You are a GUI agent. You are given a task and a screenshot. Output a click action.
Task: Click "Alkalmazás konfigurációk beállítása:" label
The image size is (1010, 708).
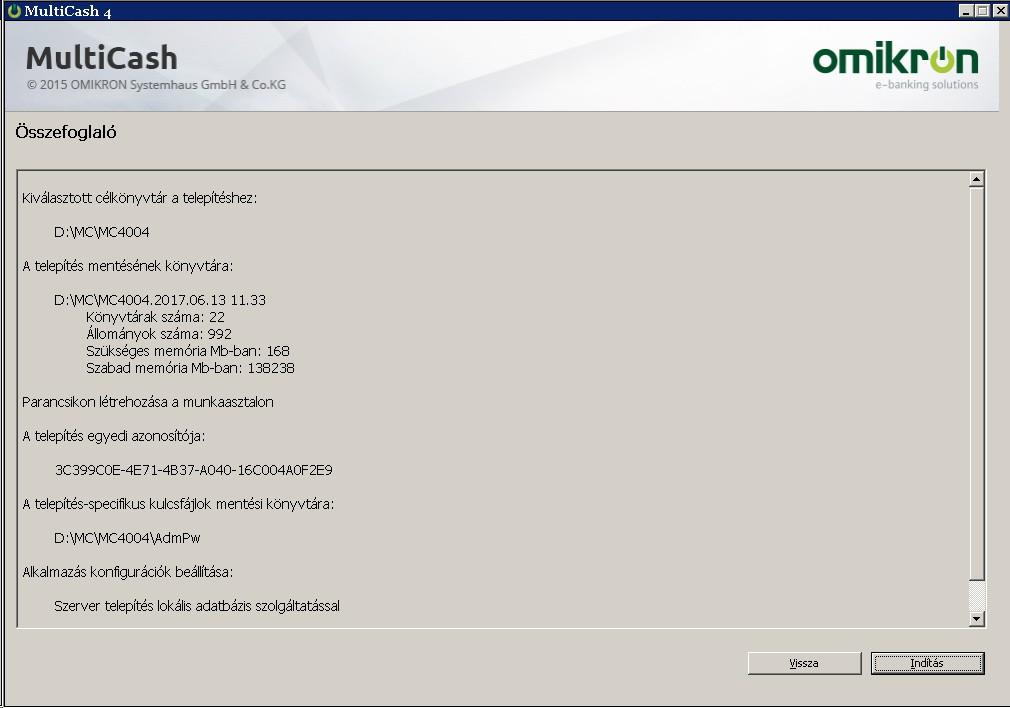click(x=128, y=572)
